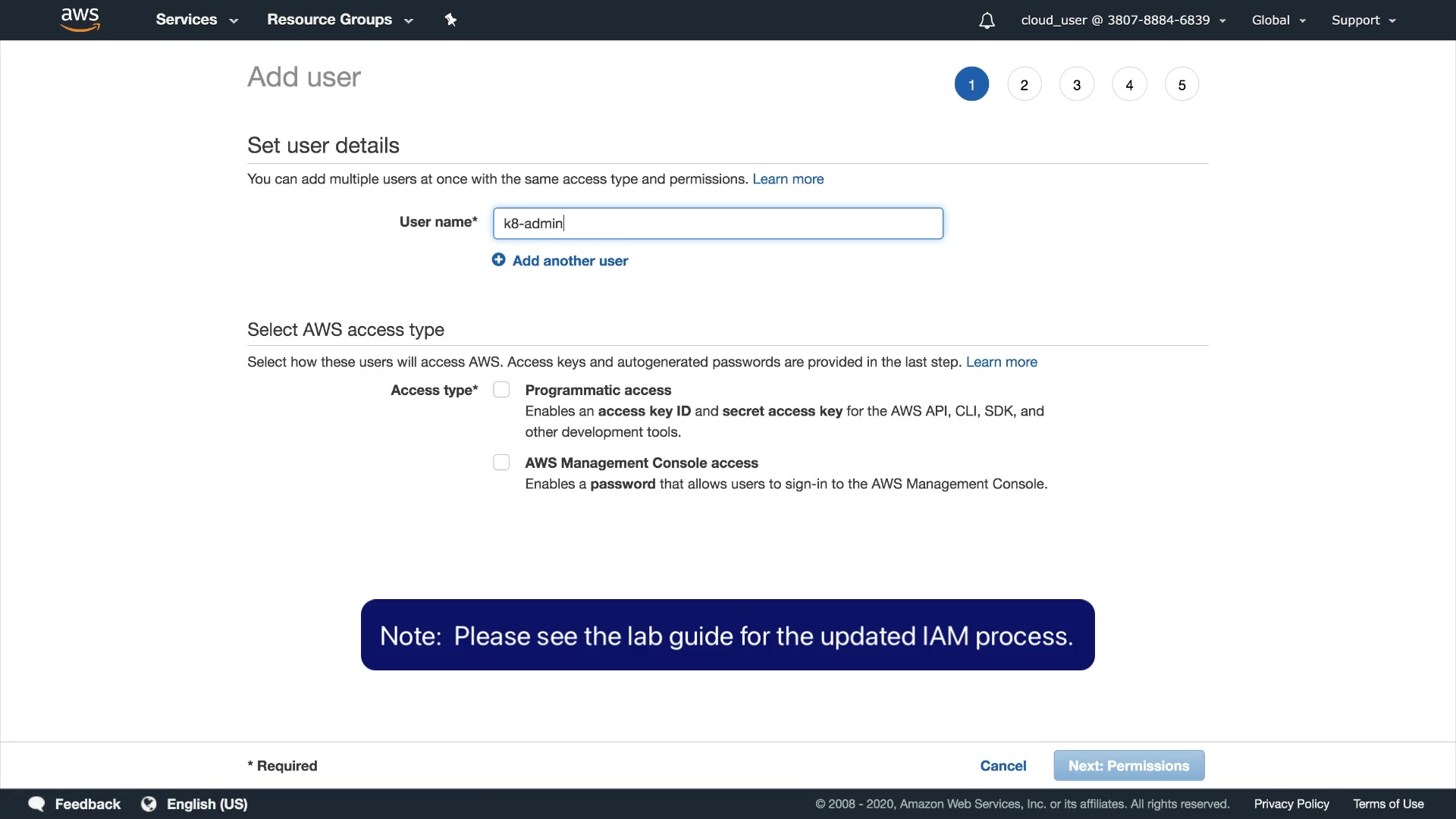Click the plus icon beside Add another user
This screenshot has height=819, width=1456.
point(498,260)
